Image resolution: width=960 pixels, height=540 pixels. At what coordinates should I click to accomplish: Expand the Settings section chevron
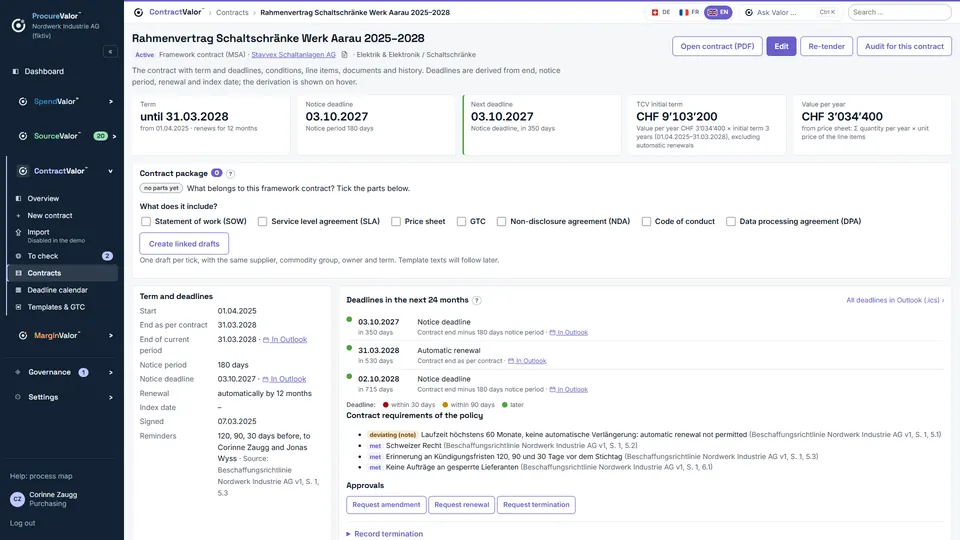111,397
